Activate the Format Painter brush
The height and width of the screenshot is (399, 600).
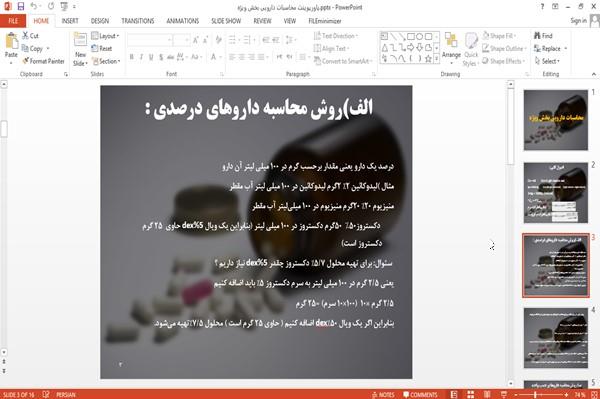click(43, 61)
